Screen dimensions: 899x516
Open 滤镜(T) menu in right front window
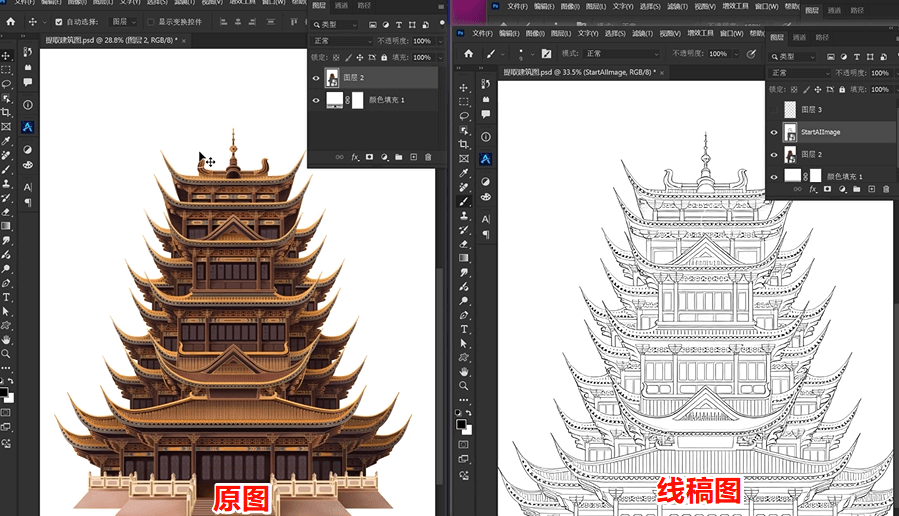coord(642,33)
